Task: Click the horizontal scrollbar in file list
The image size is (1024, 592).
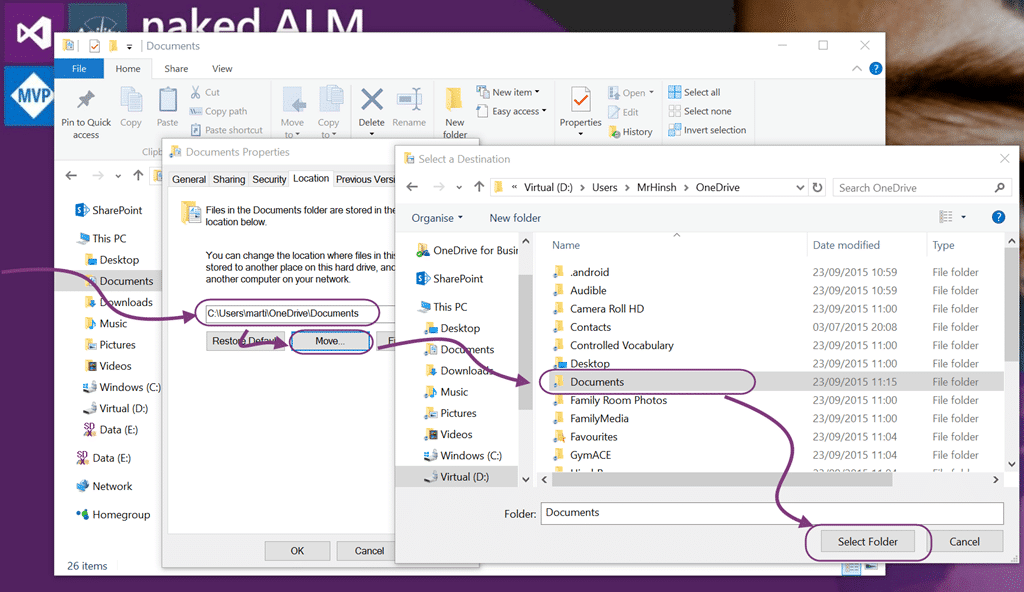Action: pyautogui.click(x=722, y=480)
